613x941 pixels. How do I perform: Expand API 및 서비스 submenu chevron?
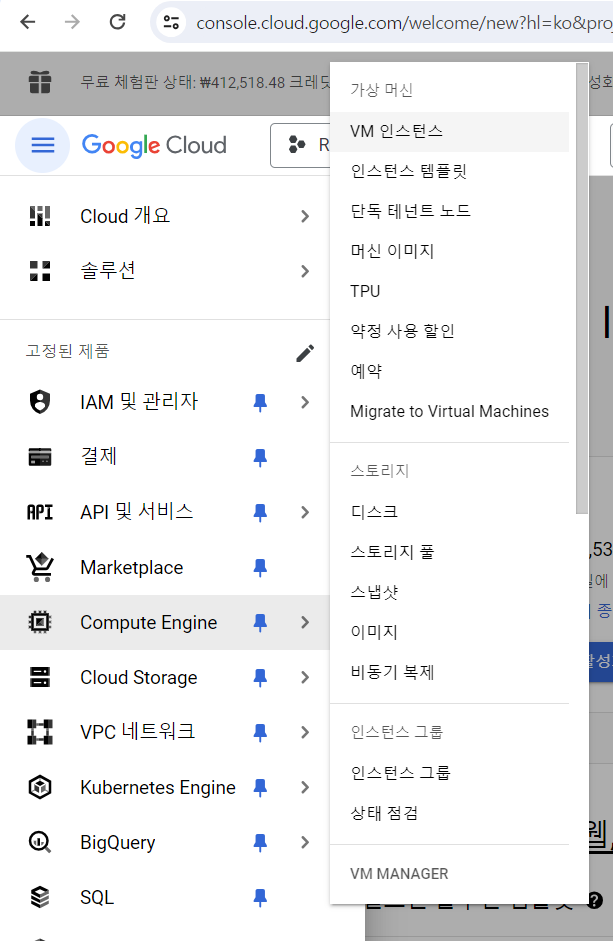click(x=305, y=513)
